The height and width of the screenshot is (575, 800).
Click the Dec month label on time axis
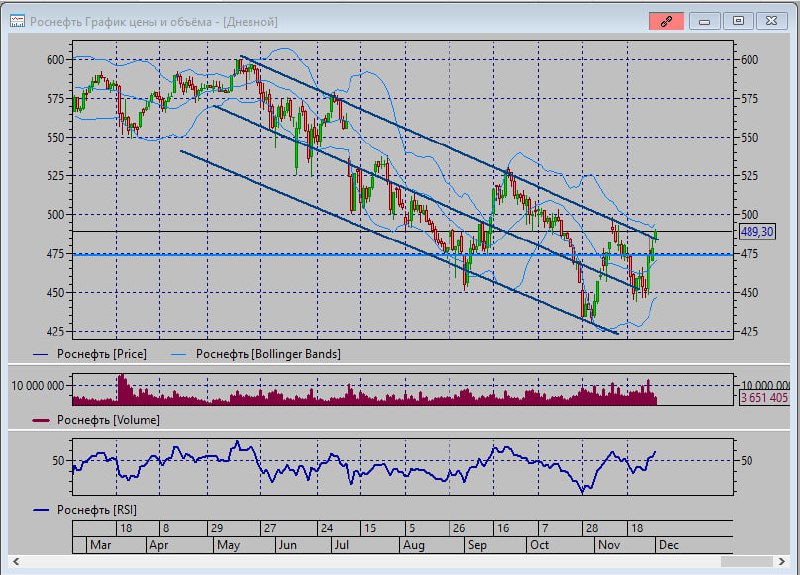click(668, 545)
